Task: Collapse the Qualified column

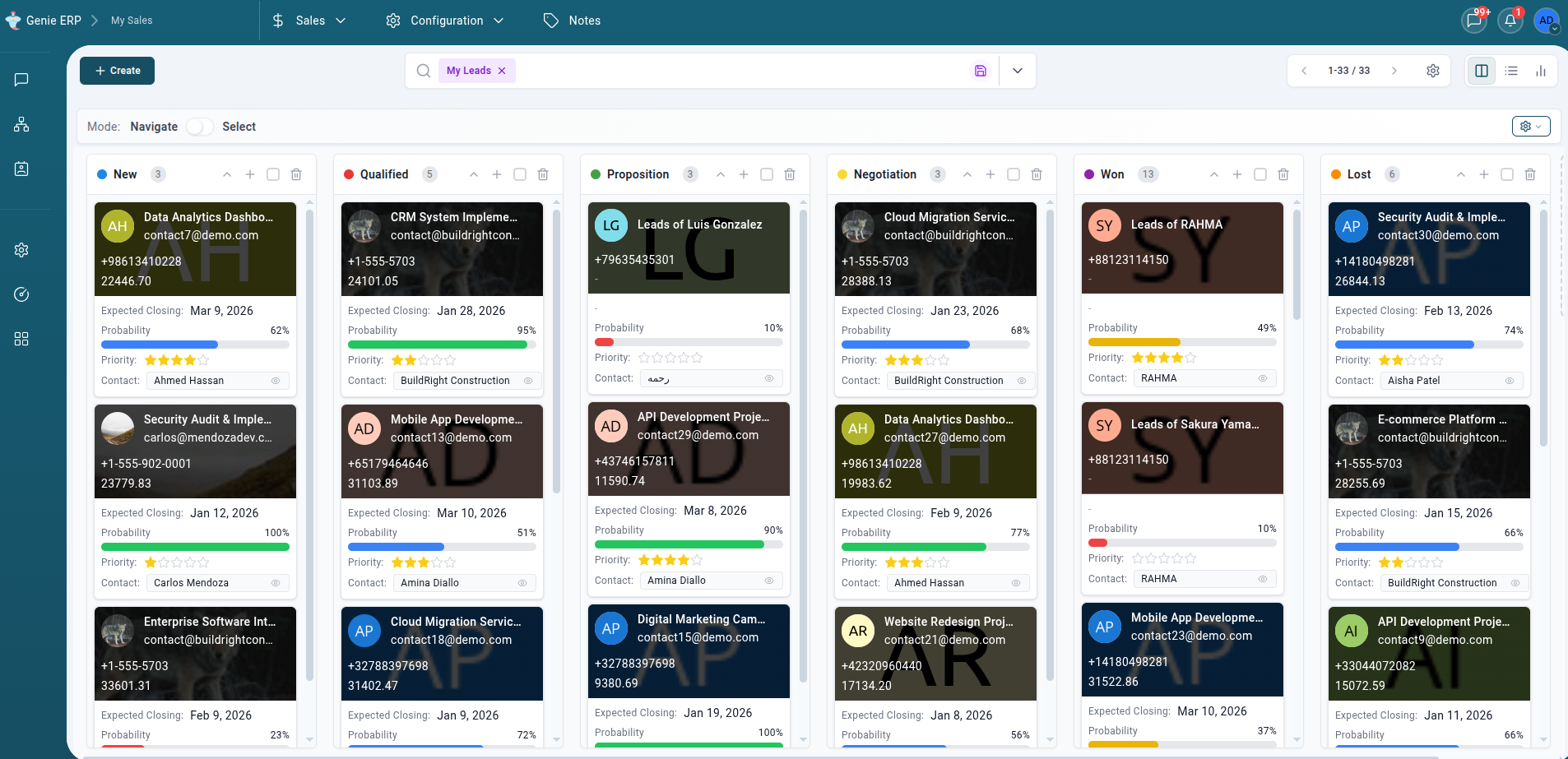Action: tap(474, 174)
